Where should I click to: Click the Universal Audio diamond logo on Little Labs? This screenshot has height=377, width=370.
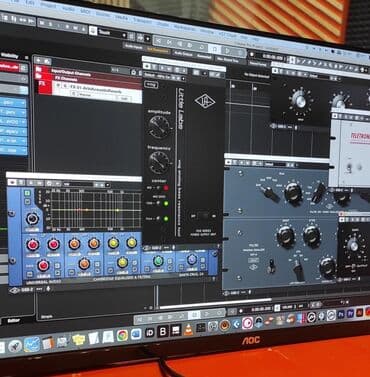tap(205, 101)
